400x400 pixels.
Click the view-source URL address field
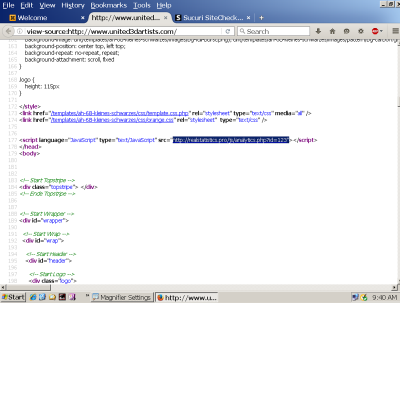click(x=122, y=31)
